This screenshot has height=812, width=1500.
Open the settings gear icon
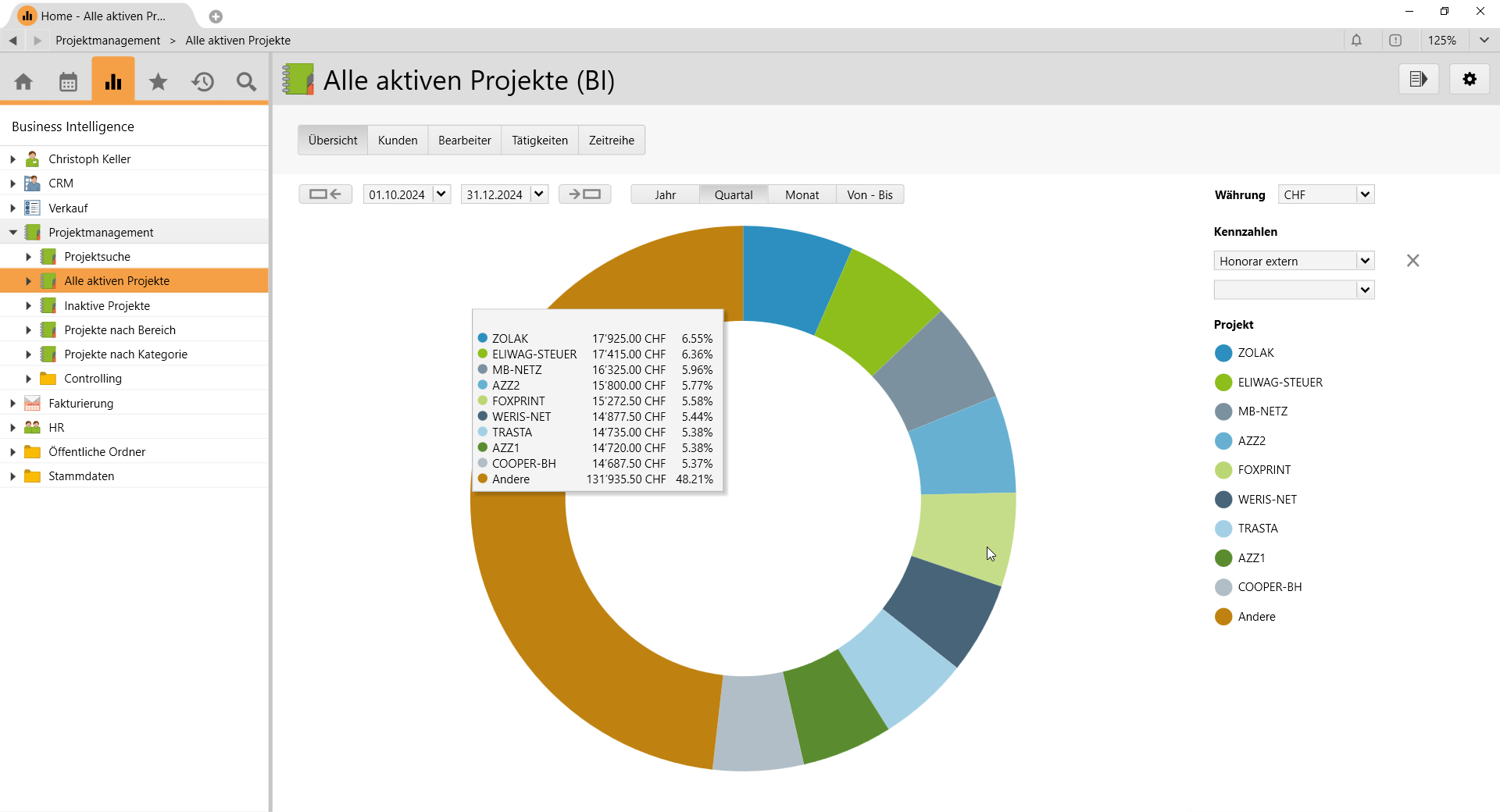(1469, 79)
